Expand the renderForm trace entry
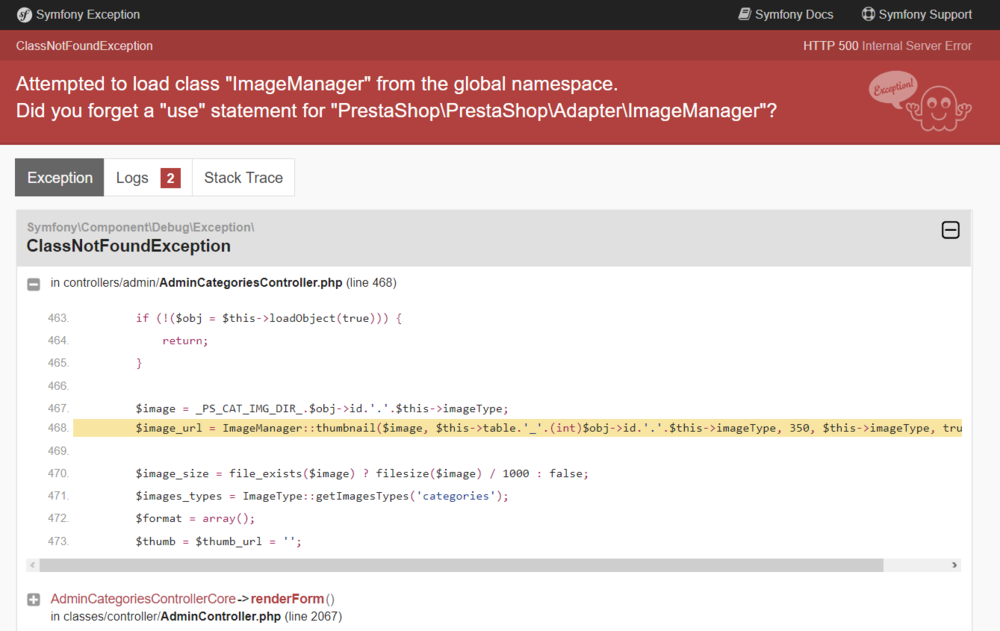Screen dimensions: 1000x631 34,599
